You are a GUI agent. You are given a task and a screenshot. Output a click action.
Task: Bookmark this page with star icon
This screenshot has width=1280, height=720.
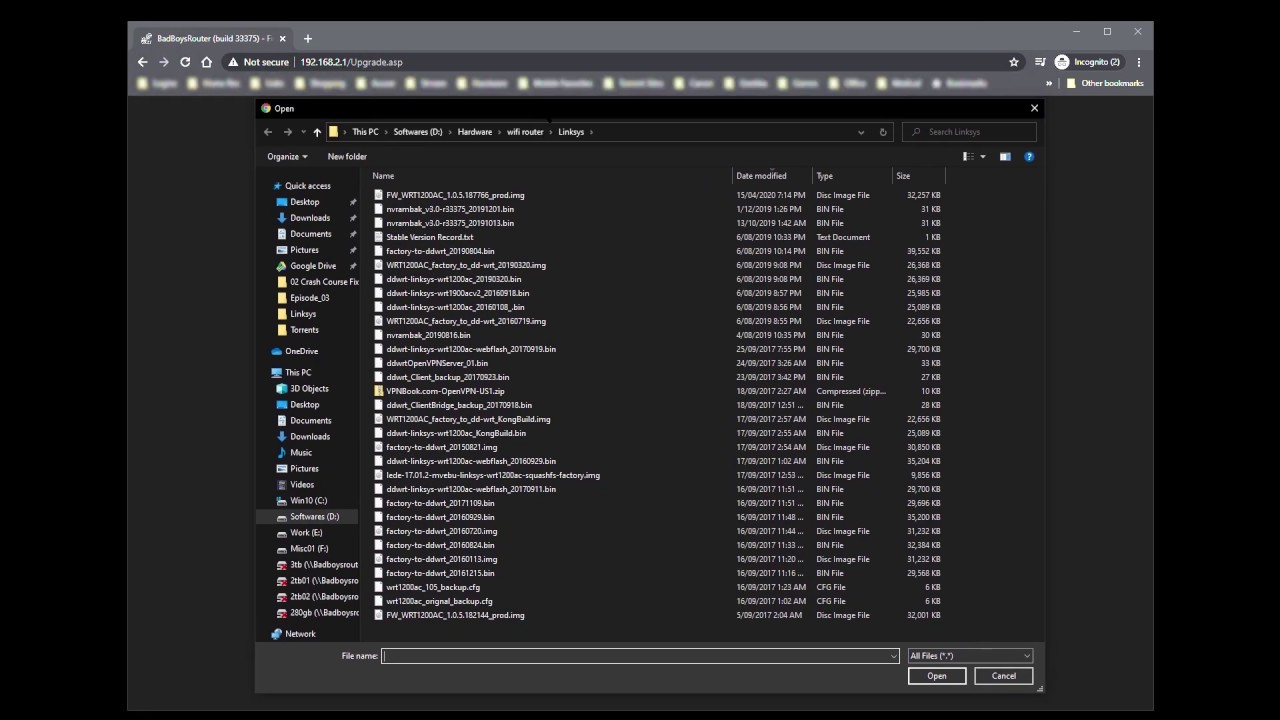[x=1014, y=62]
